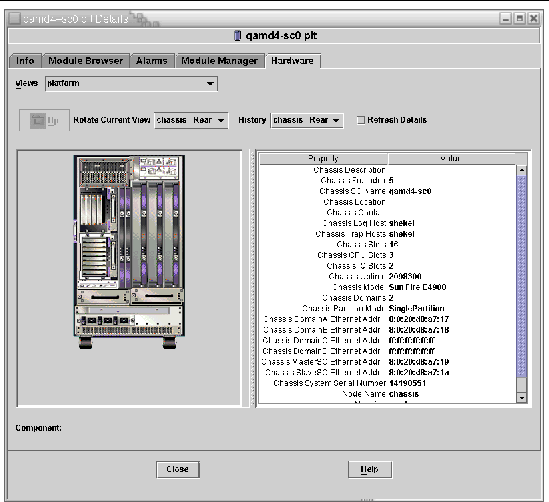Click the window menu icon in title bar
The height and width of the screenshot is (502, 549).
coord(15,19)
